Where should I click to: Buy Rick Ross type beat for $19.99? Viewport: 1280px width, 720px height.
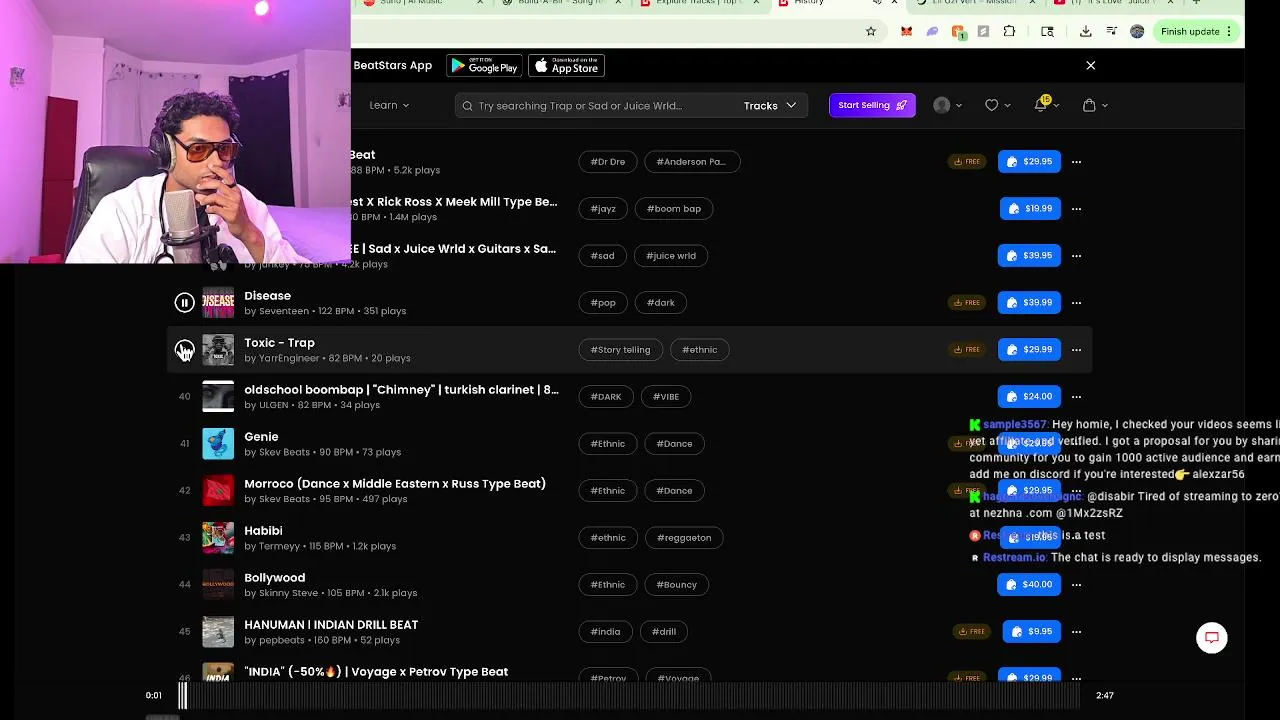(1030, 208)
